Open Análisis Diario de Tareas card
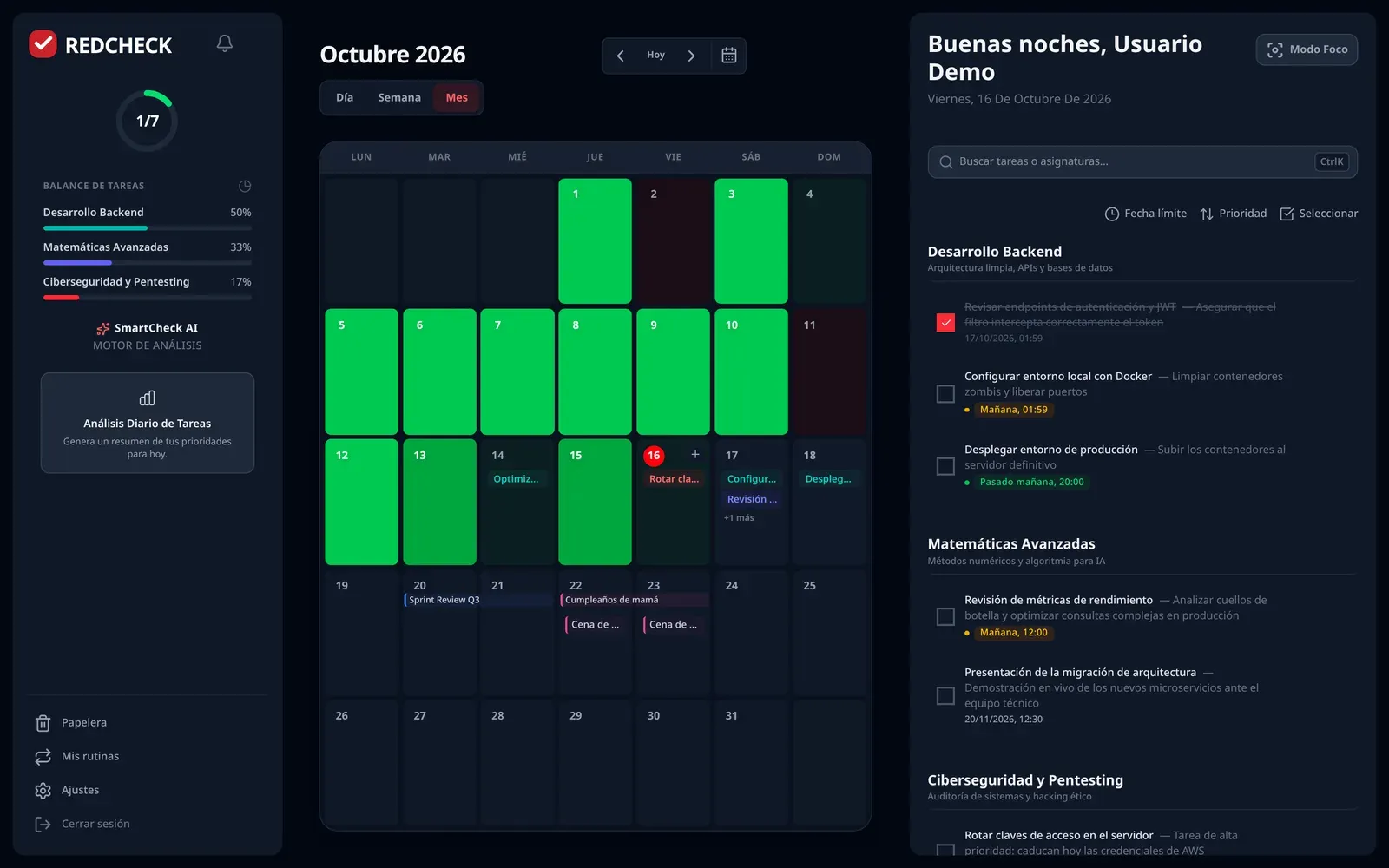 click(148, 424)
